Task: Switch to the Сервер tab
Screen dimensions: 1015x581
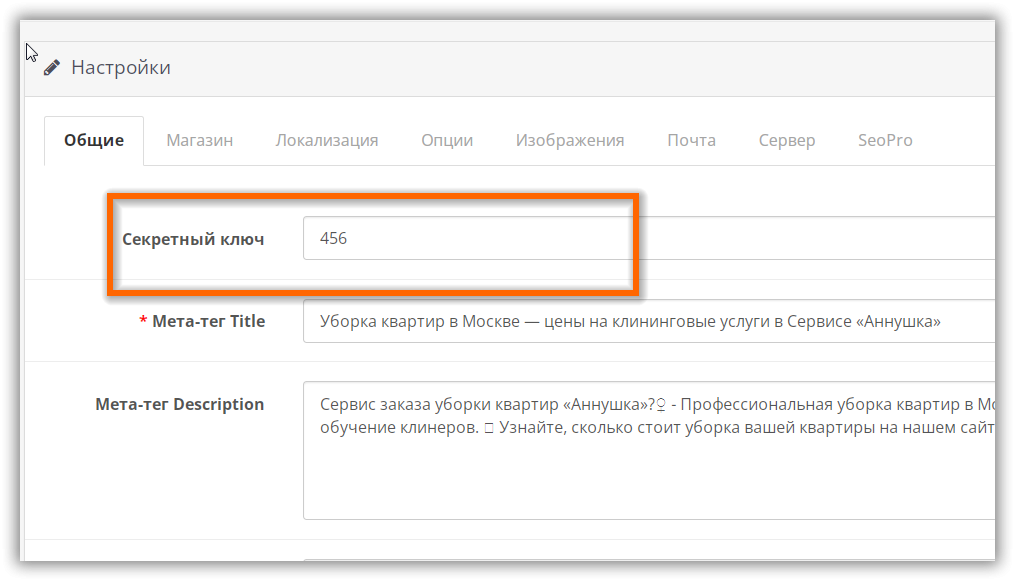Action: point(787,140)
